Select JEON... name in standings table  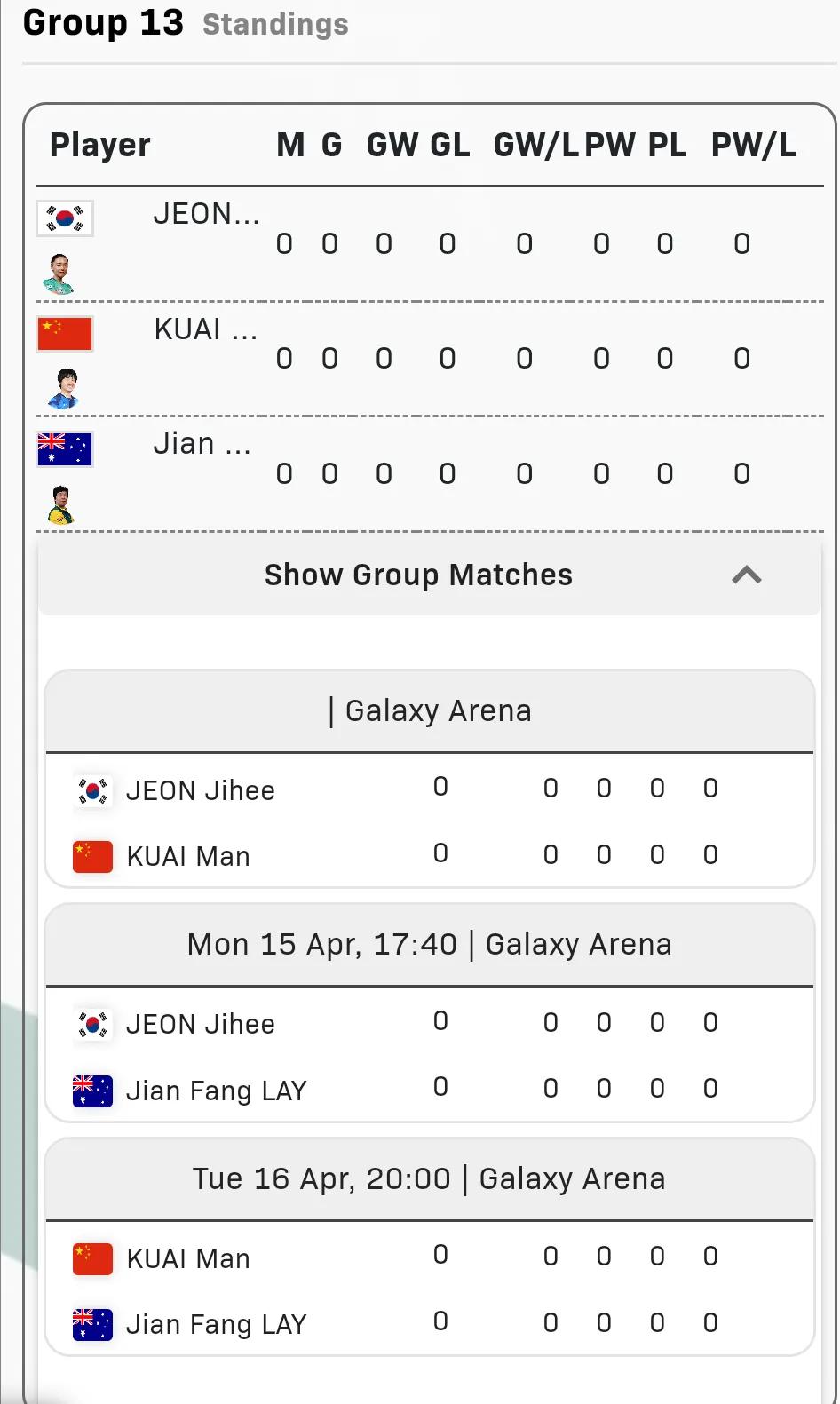(206, 214)
